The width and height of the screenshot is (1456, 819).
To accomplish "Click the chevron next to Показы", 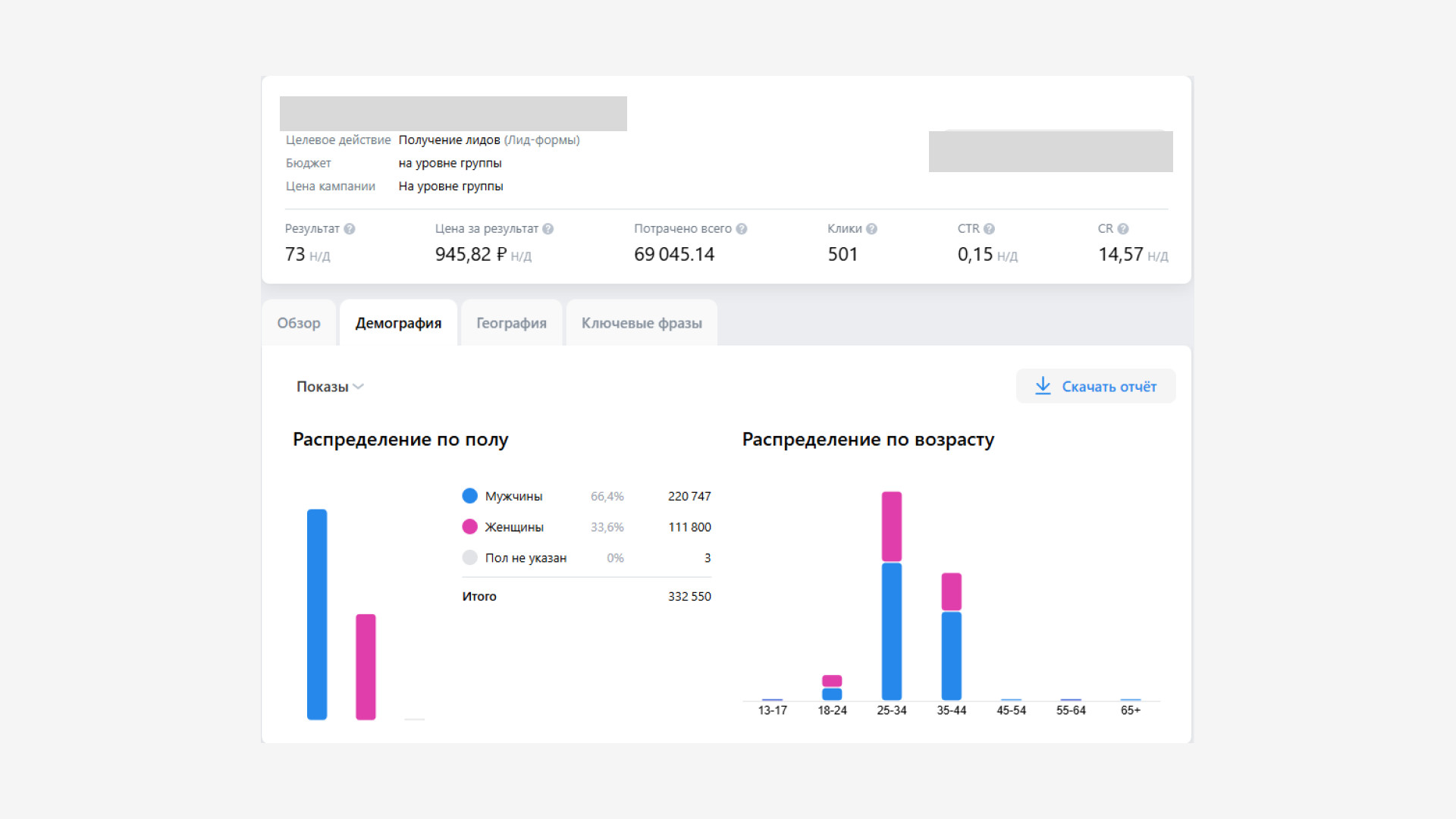I will tap(359, 387).
